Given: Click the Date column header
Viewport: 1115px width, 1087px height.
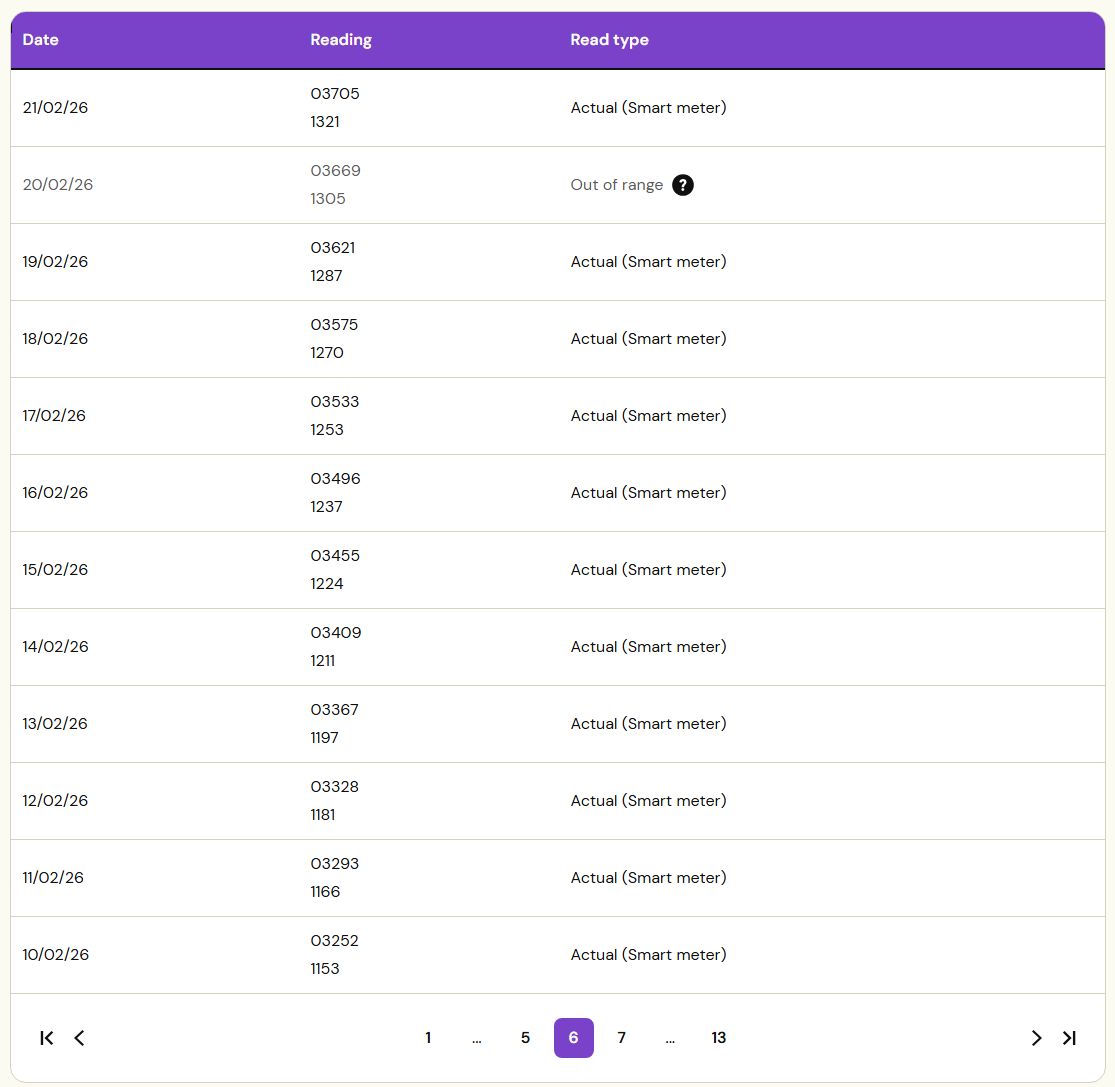Looking at the screenshot, I should pos(41,40).
